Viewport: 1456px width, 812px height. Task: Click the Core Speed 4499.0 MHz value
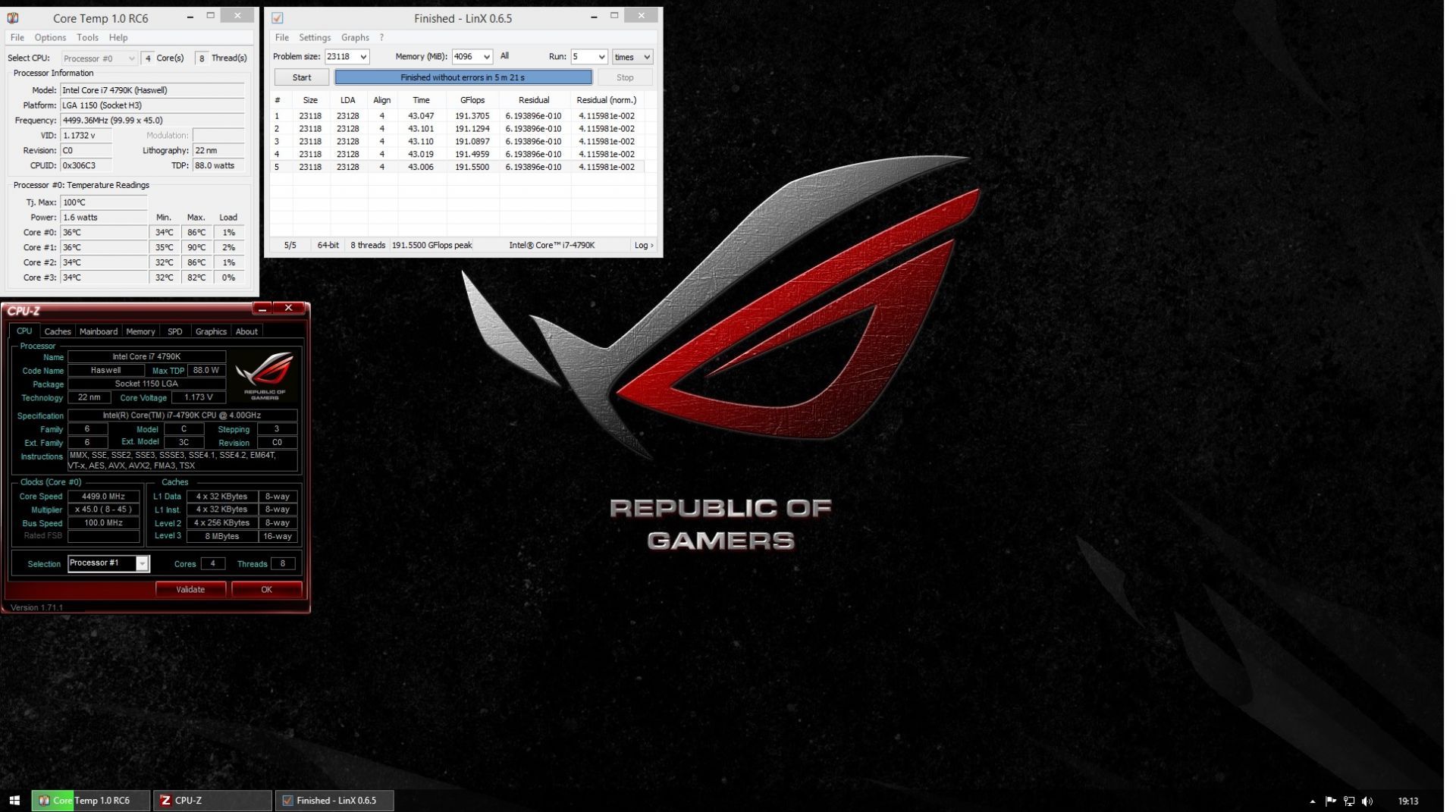coord(103,497)
